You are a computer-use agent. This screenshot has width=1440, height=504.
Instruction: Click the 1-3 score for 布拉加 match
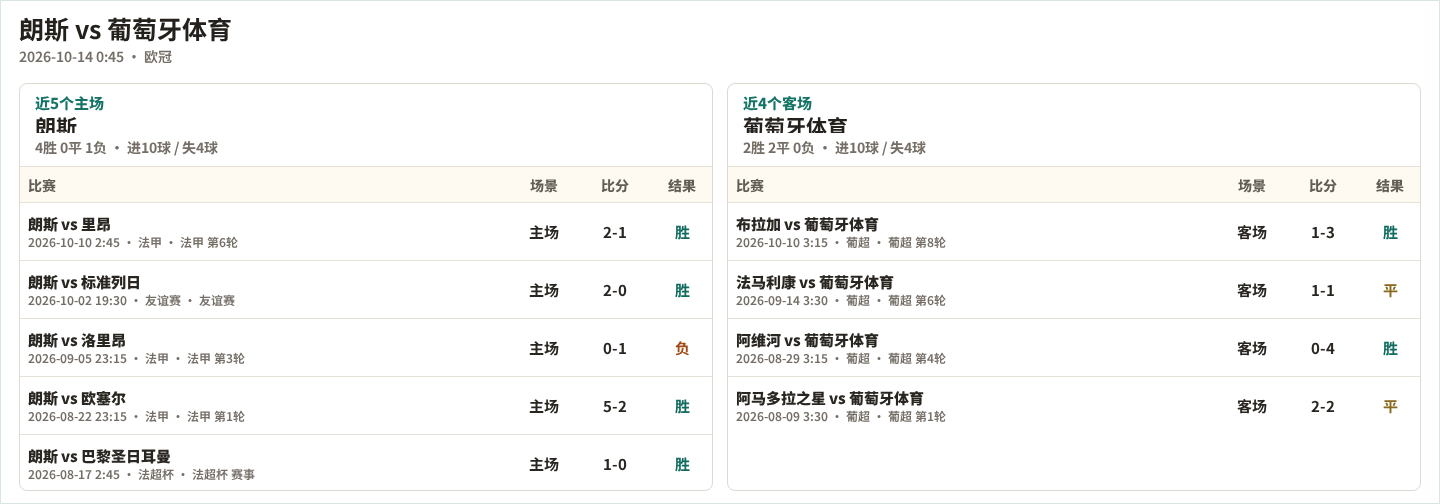[1323, 232]
